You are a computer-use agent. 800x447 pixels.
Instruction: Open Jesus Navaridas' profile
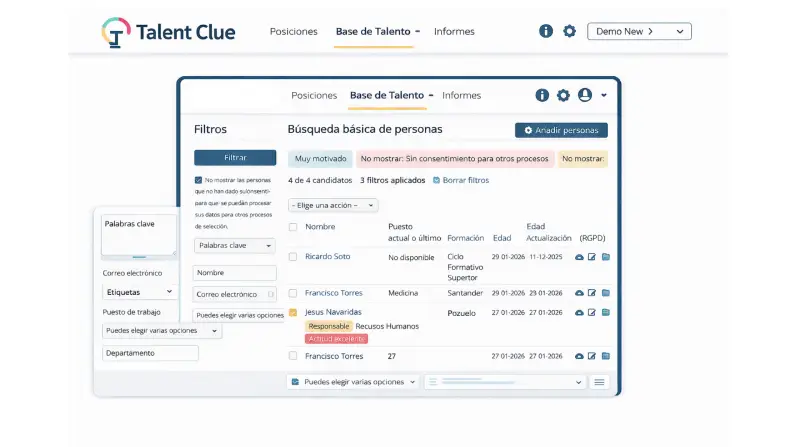[333, 312]
